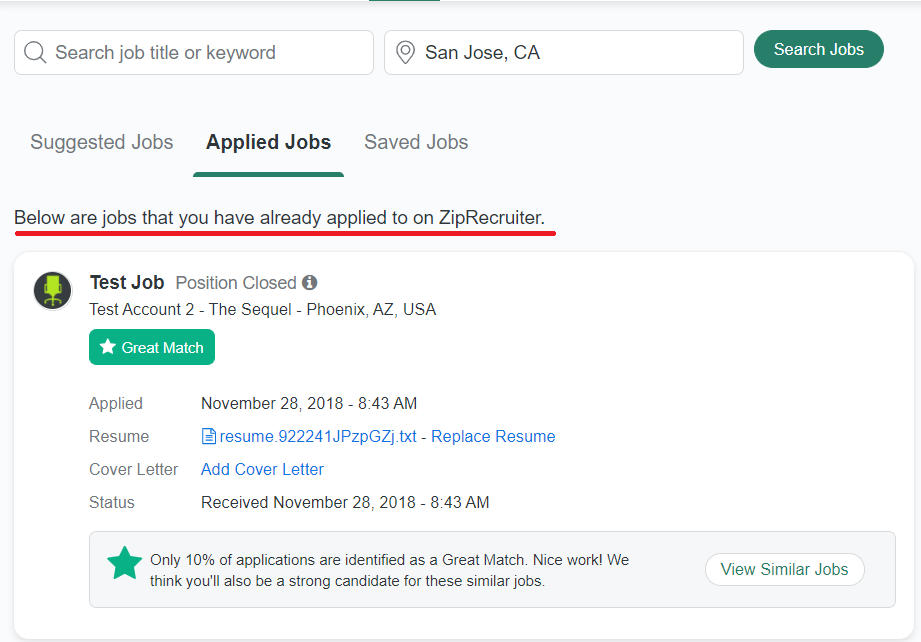Click the Add Cover Letter link
921x642 pixels.
262,469
